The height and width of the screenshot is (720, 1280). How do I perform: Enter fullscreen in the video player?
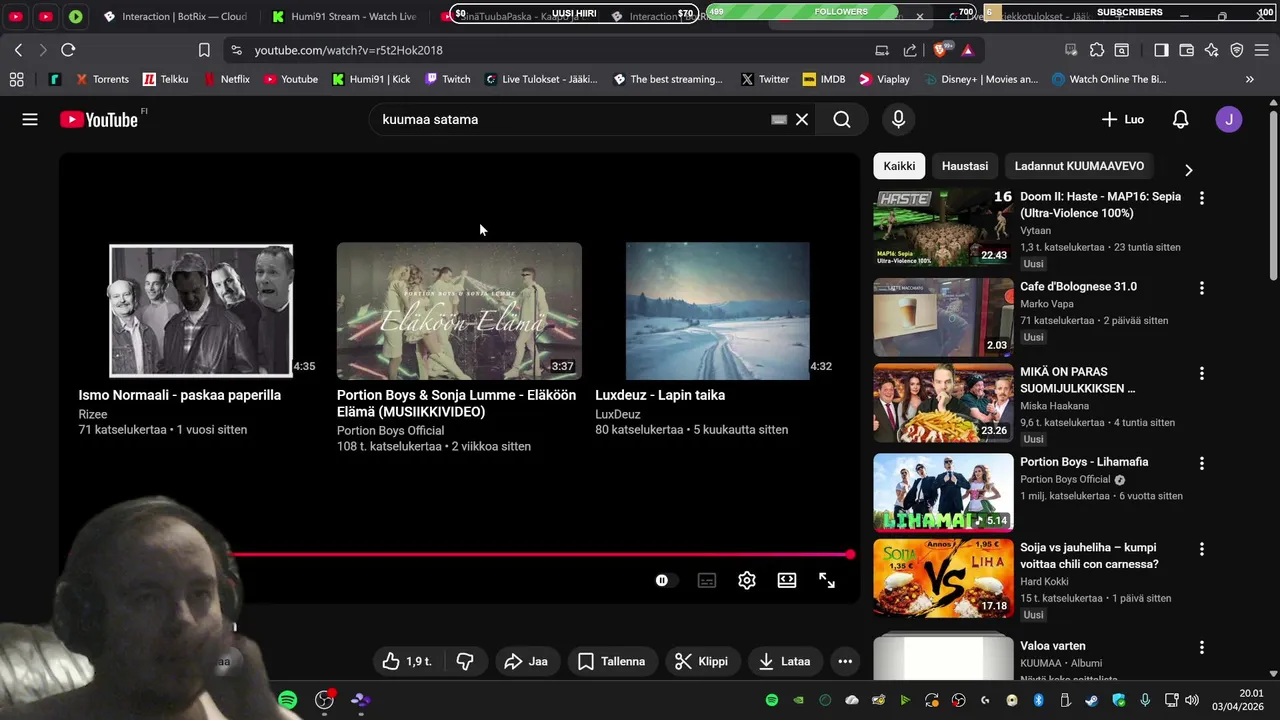tap(827, 580)
